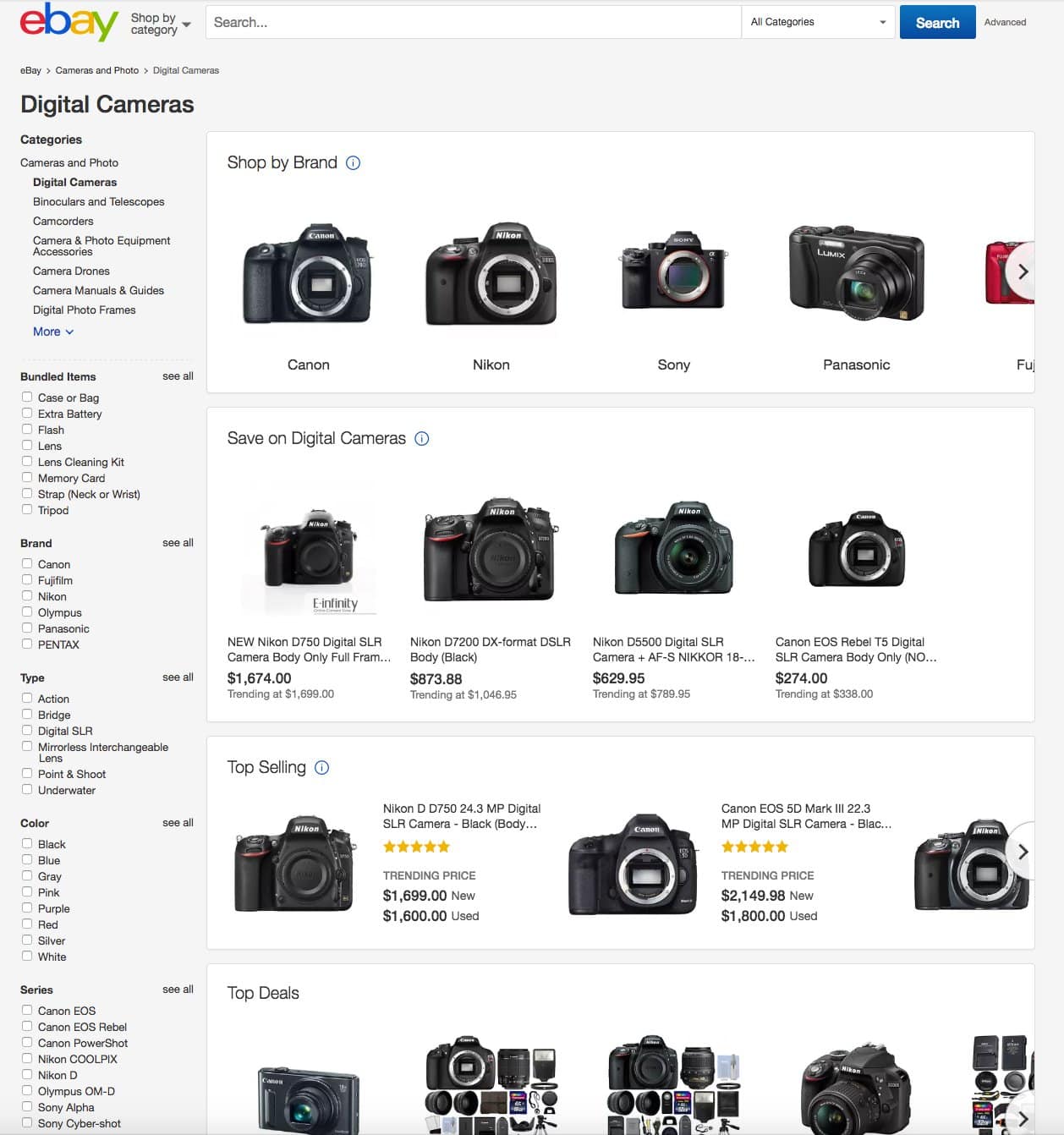Open Camcorders category
This screenshot has height=1135, width=1064.
pyautogui.click(x=63, y=222)
